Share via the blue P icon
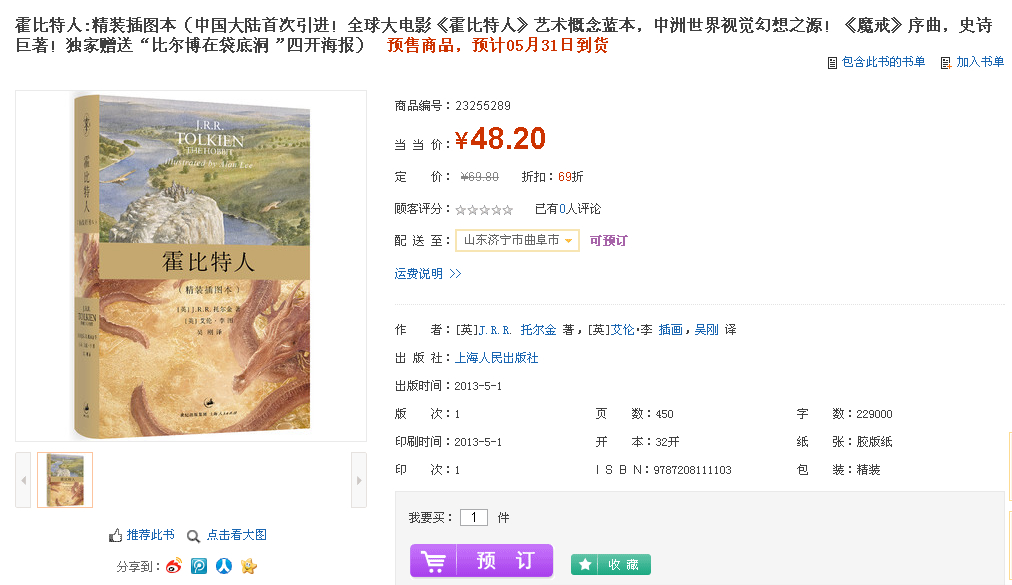 click(199, 566)
